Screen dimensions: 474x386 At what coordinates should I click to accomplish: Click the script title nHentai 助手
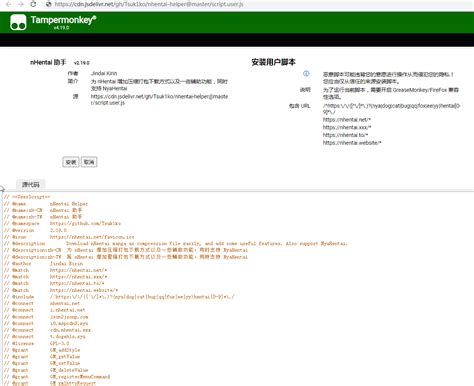pos(48,62)
